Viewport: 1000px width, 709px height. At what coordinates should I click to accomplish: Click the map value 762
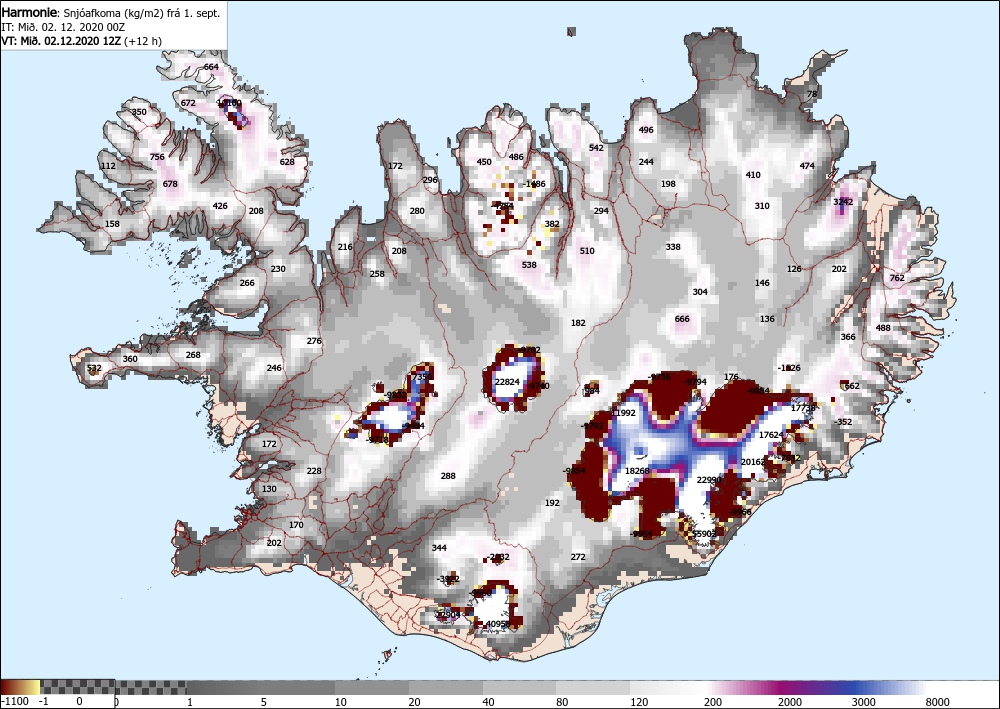click(897, 278)
